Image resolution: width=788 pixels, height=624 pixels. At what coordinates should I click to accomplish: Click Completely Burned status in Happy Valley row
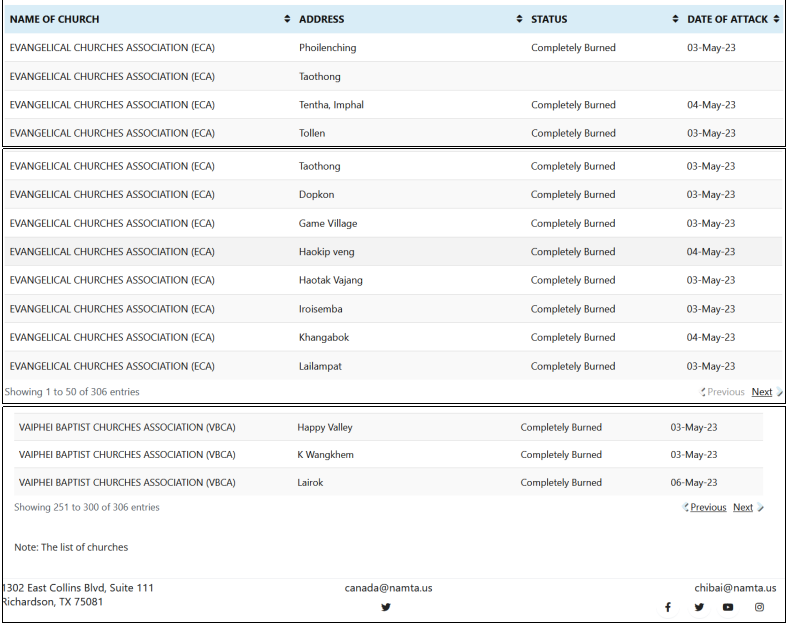(x=561, y=428)
